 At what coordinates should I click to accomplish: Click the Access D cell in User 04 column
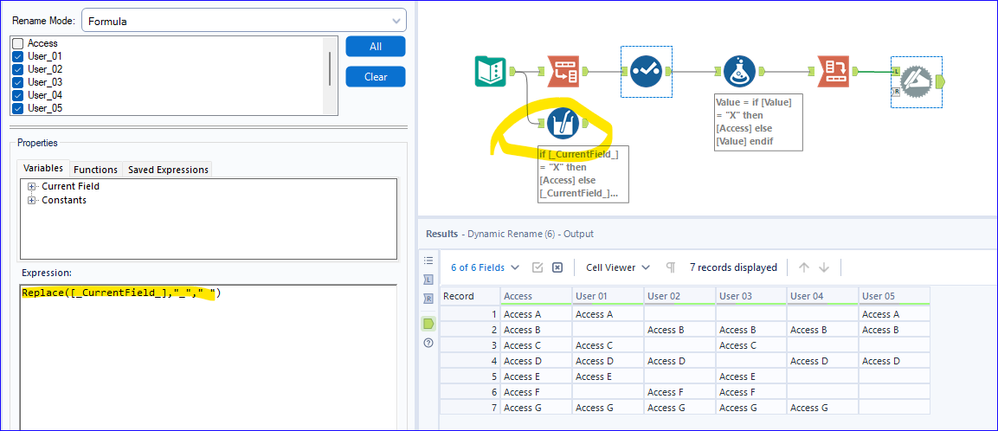pos(823,361)
